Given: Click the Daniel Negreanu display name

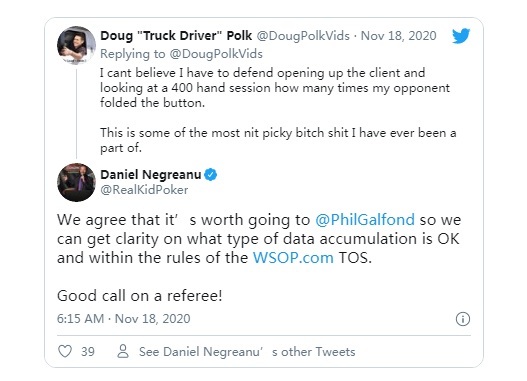Looking at the screenshot, I should [151, 175].
